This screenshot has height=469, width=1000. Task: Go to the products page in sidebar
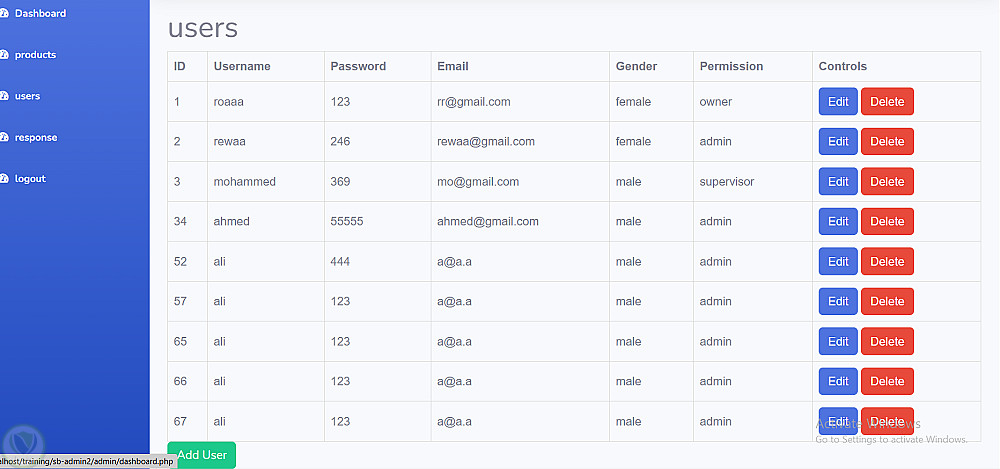coord(35,55)
